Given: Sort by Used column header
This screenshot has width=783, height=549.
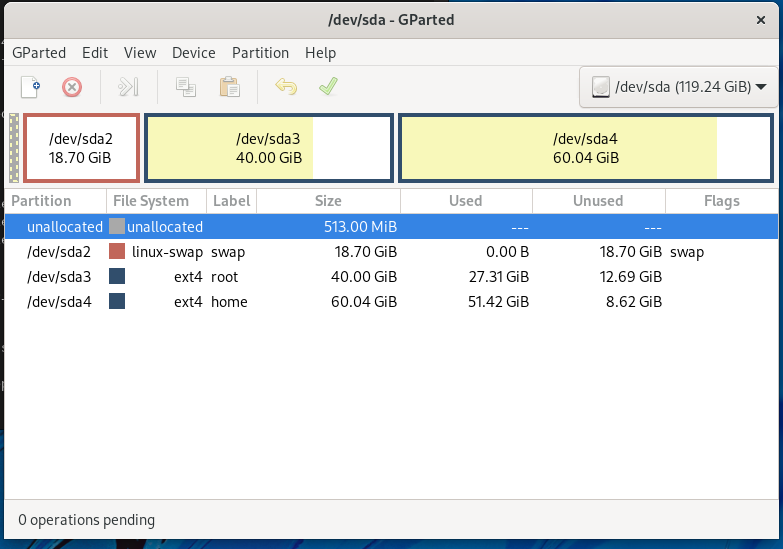Looking at the screenshot, I should [465, 201].
